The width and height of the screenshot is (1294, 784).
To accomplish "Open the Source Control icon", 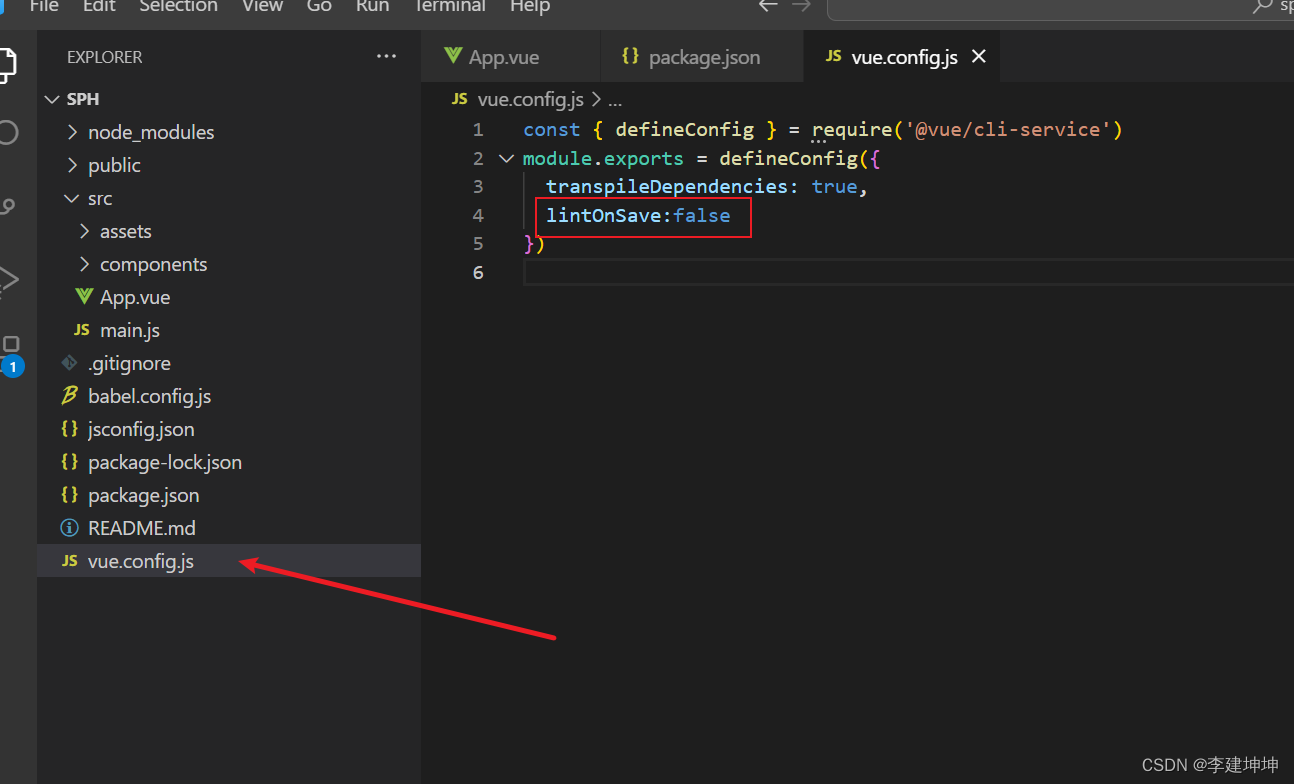I will (7, 207).
